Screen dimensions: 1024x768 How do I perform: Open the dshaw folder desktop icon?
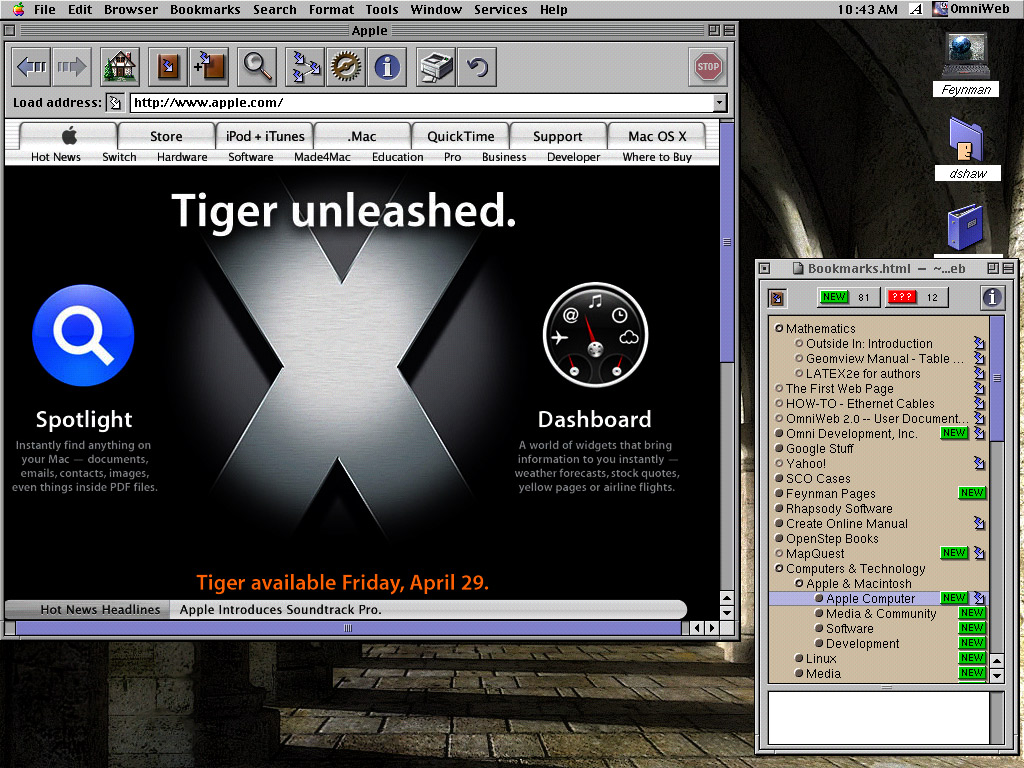click(x=967, y=139)
